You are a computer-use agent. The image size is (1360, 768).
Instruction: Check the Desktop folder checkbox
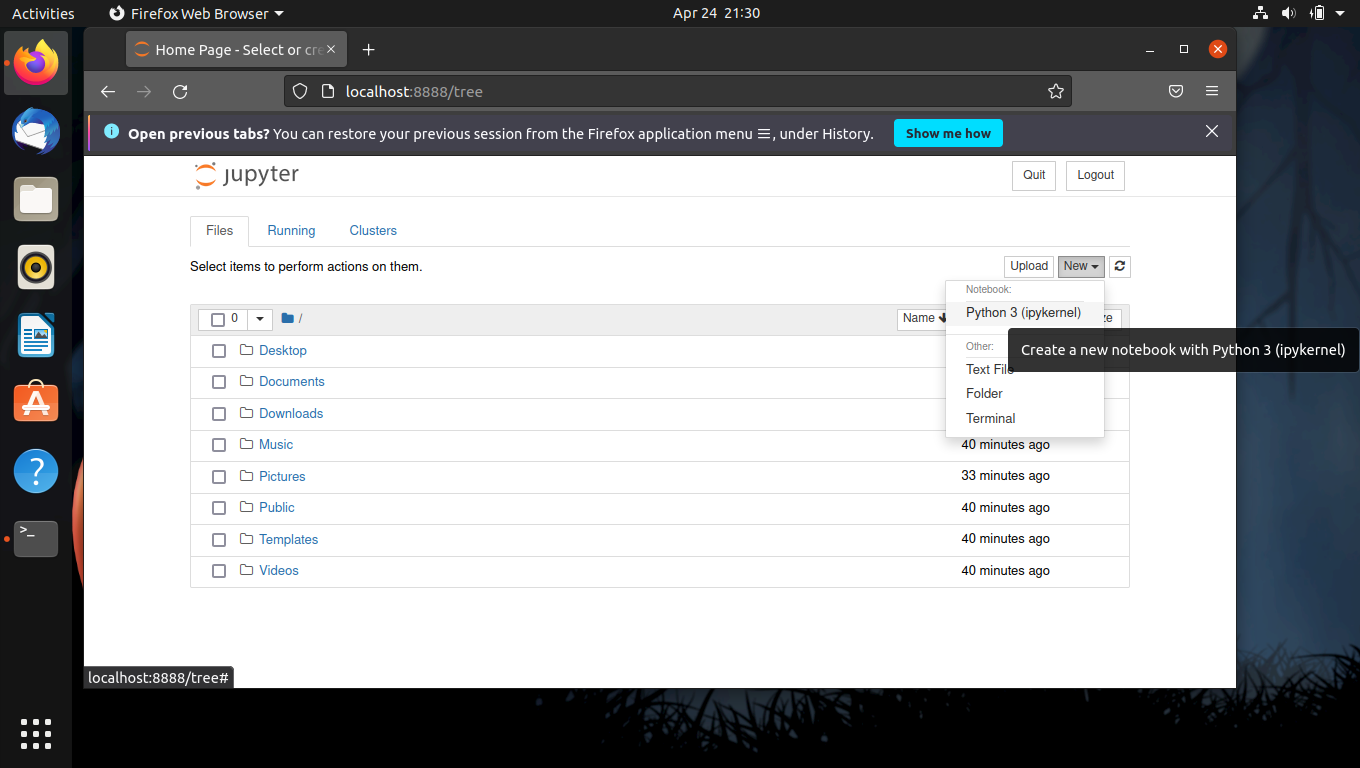[x=219, y=351]
